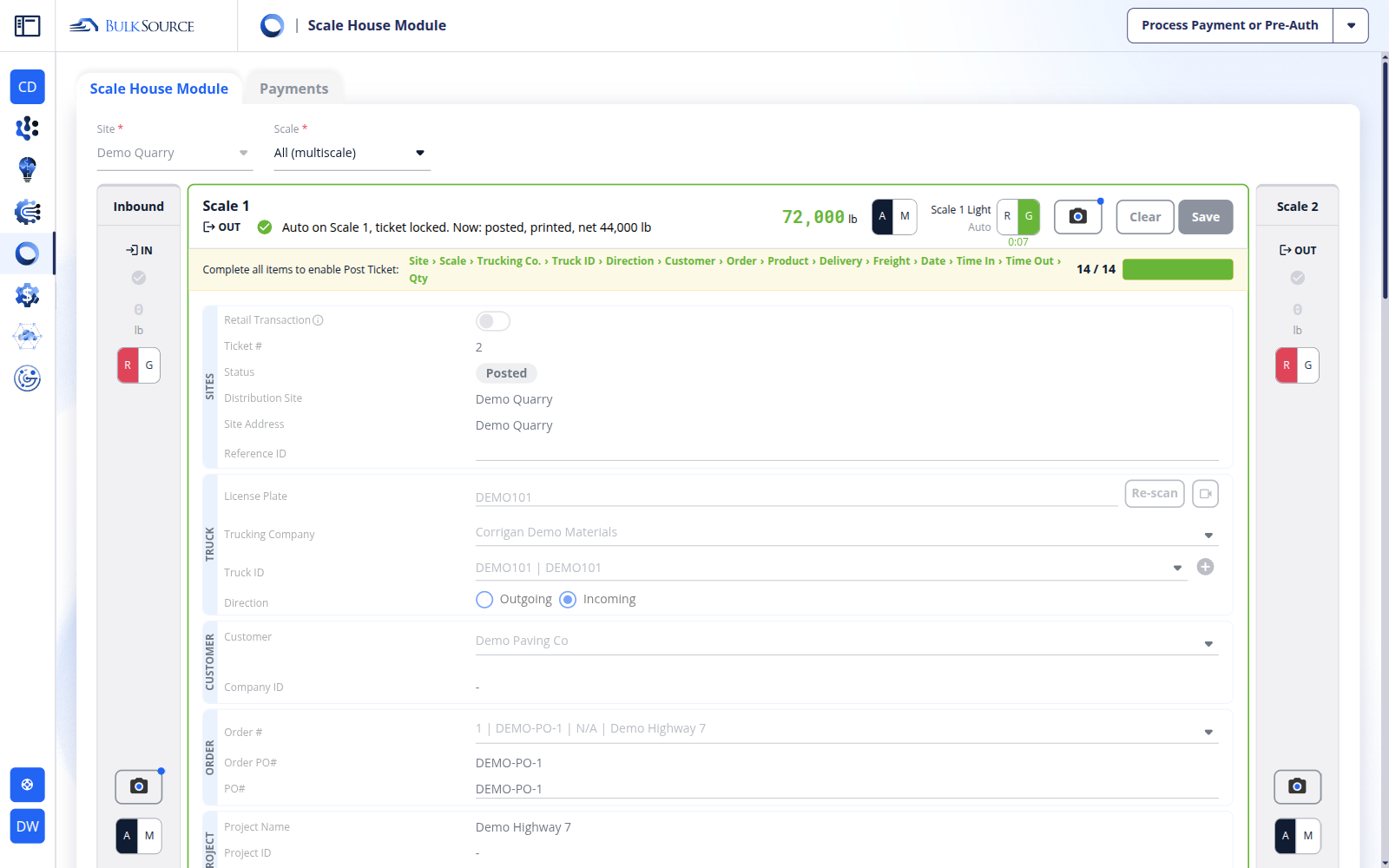
Task: Open the spiral circle sidebar icon
Action: 28,378
